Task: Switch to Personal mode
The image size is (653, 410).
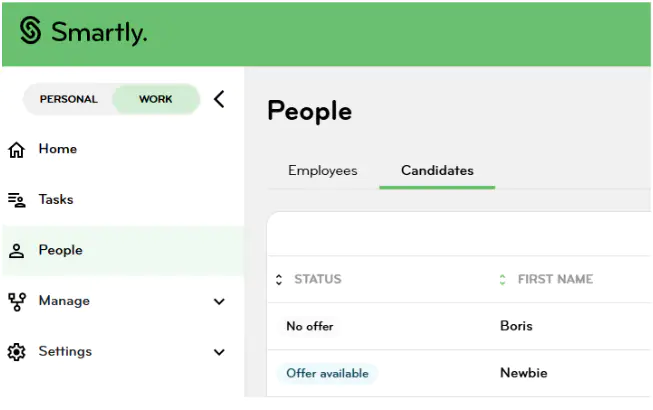Action: point(69,99)
